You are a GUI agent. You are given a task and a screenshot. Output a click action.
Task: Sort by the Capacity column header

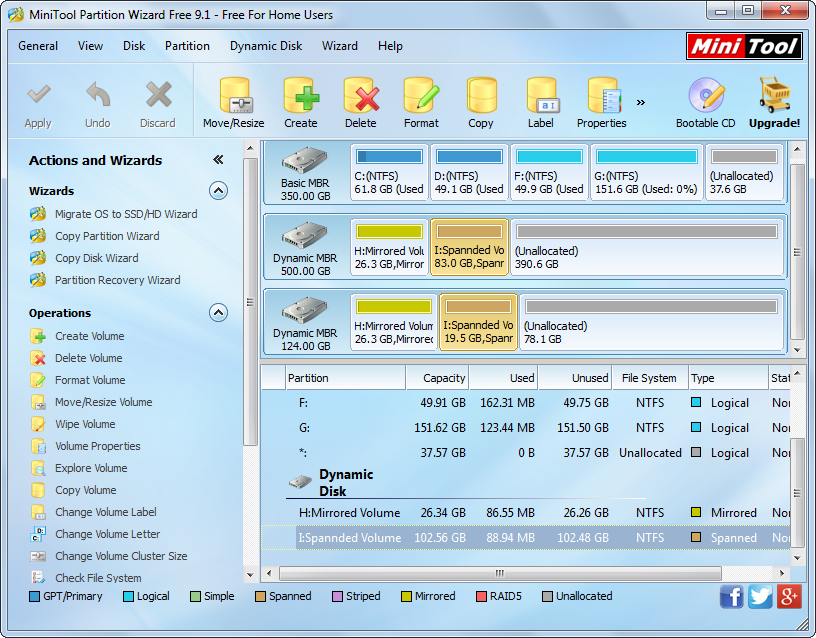coord(438,378)
